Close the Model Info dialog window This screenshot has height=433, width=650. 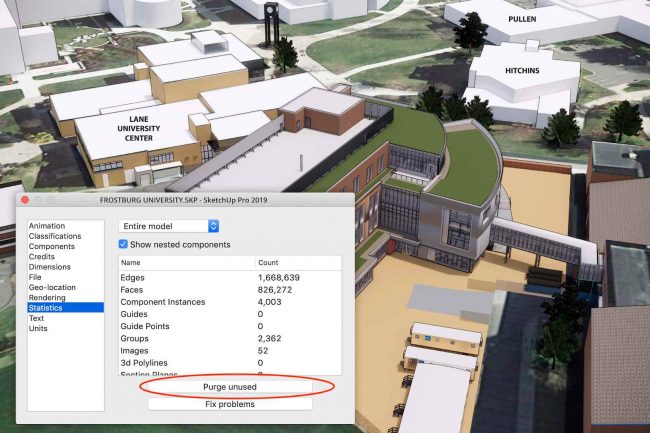27,200
